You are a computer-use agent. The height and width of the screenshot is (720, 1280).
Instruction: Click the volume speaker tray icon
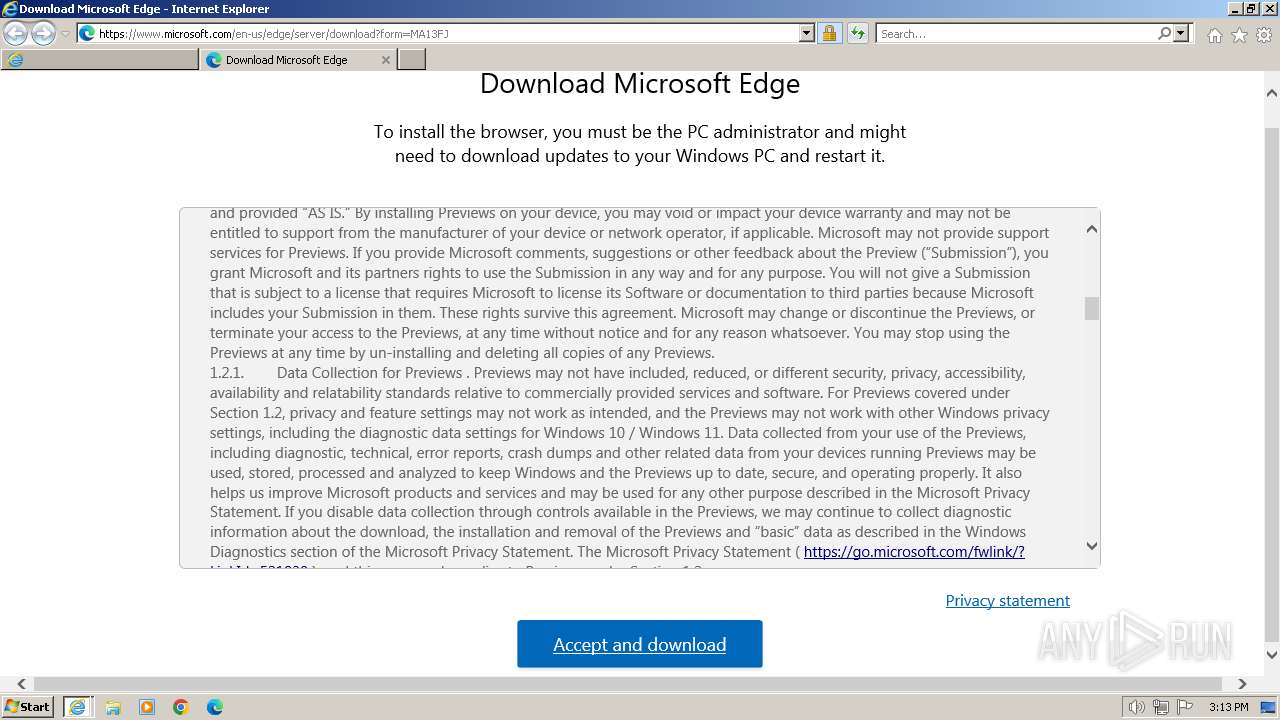pos(1136,707)
